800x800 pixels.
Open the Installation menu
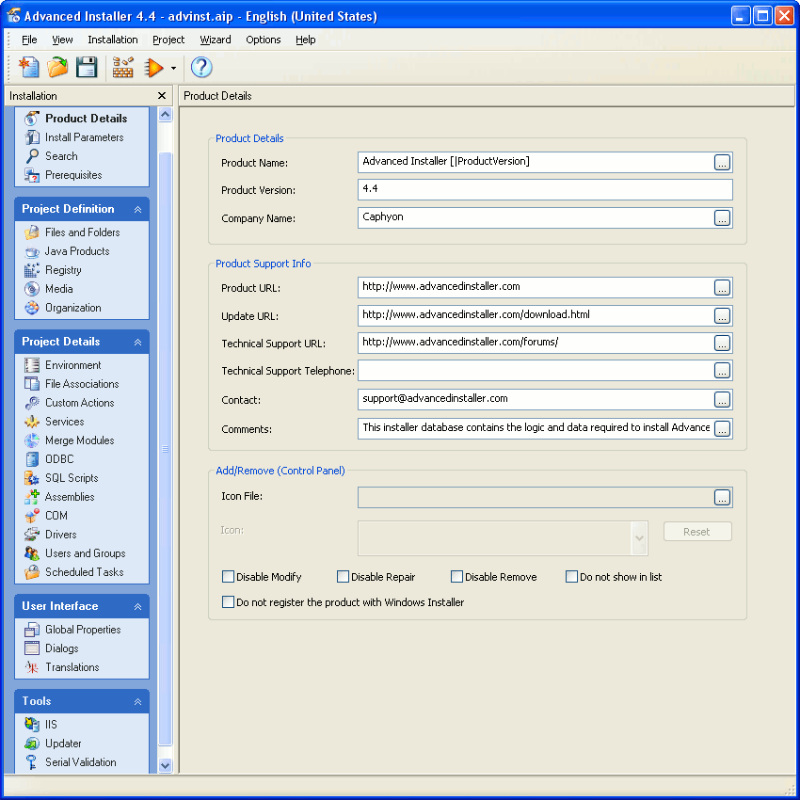pyautogui.click(x=113, y=40)
